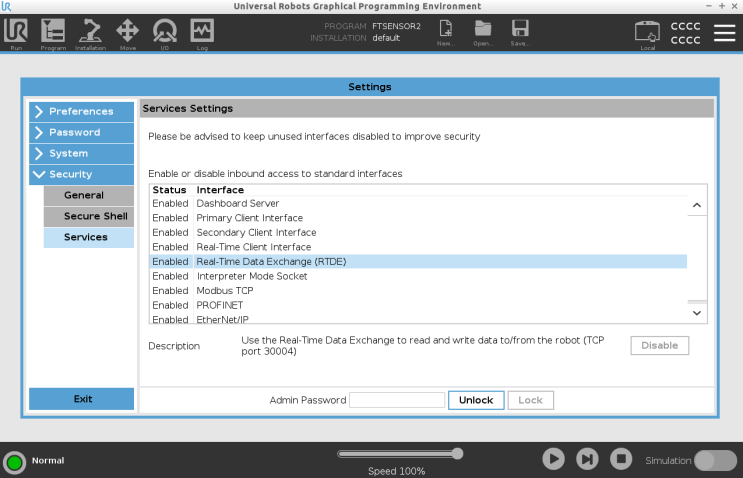This screenshot has width=743, height=478.
Task: Click the Unlock button
Action: pyautogui.click(x=476, y=400)
